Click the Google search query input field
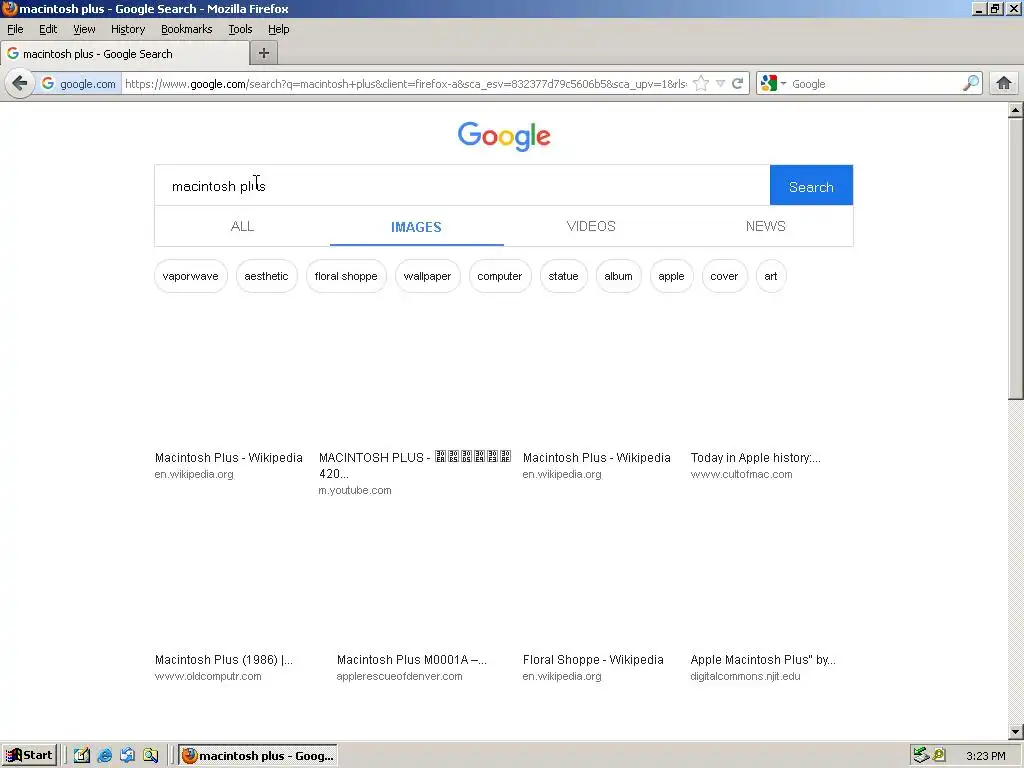 coord(462,186)
